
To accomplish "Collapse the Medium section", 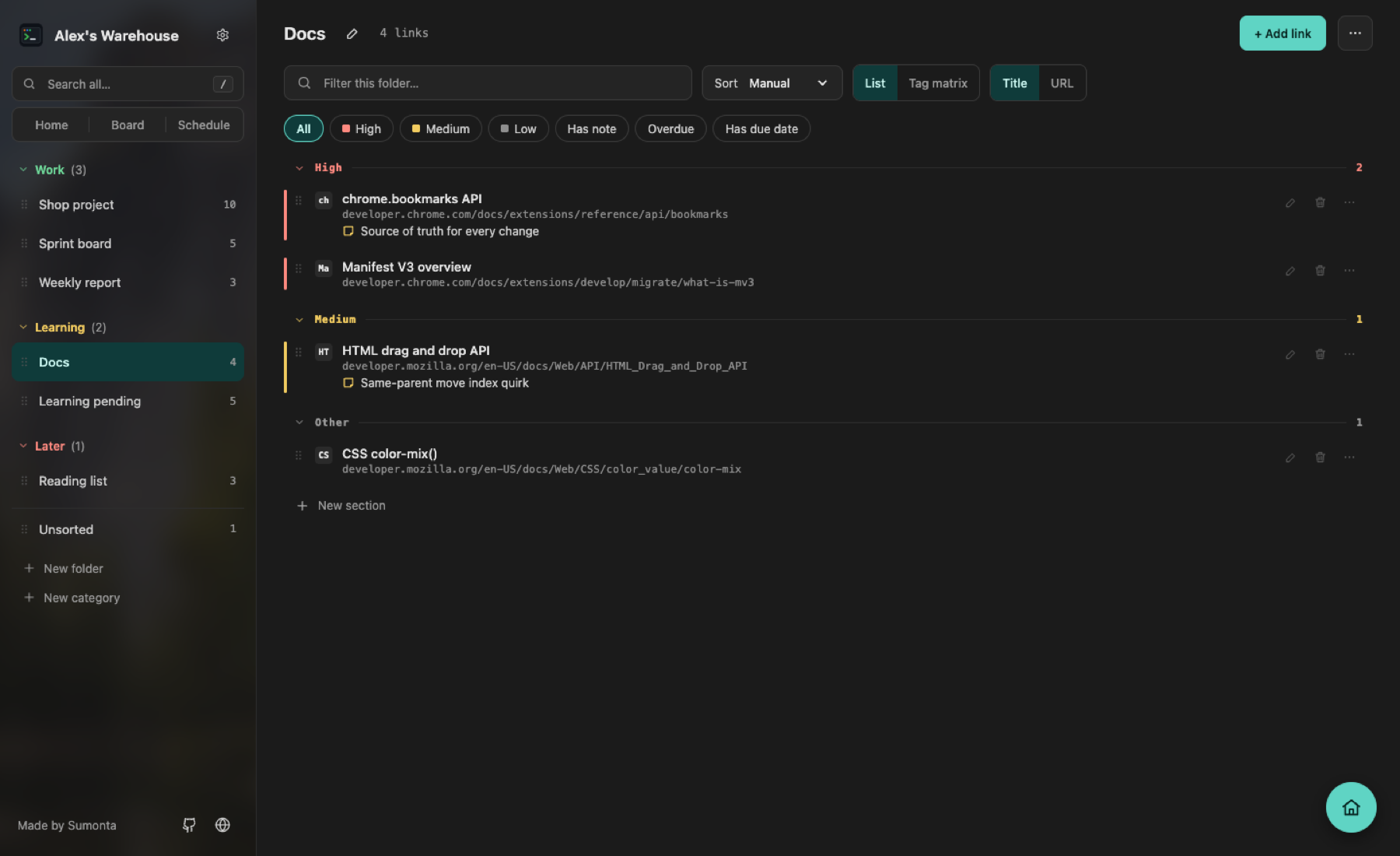I will tap(299, 320).
